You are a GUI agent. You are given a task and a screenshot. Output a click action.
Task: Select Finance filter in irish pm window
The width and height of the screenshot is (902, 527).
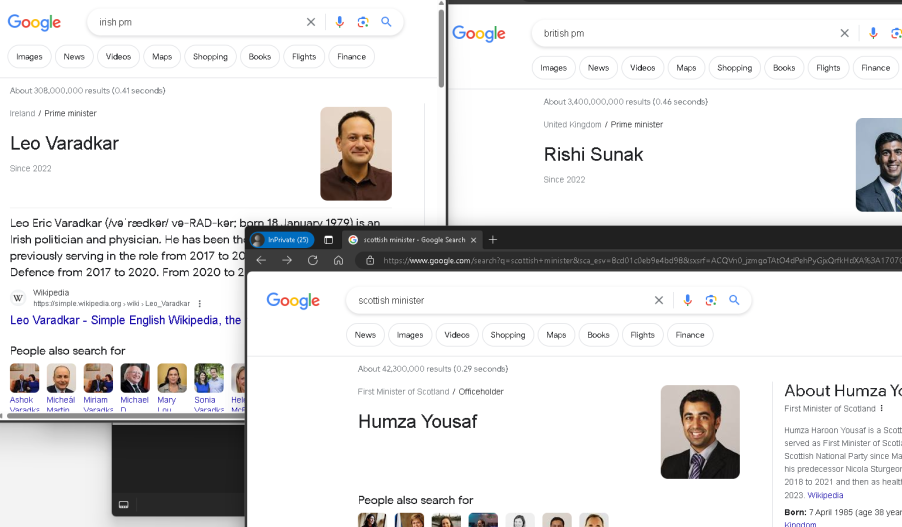tap(351, 56)
